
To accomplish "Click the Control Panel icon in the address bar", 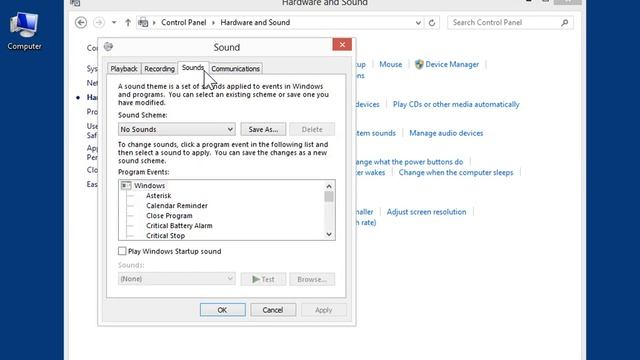I will pyautogui.click(x=143, y=22).
